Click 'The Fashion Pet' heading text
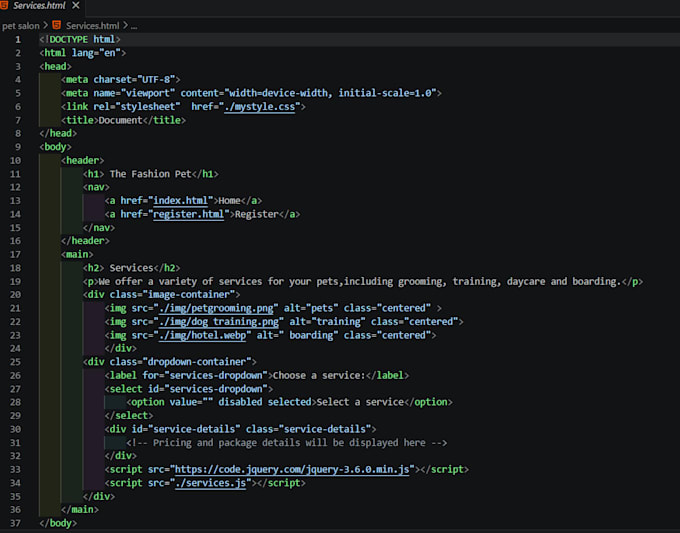680x533 pixels. 150,174
